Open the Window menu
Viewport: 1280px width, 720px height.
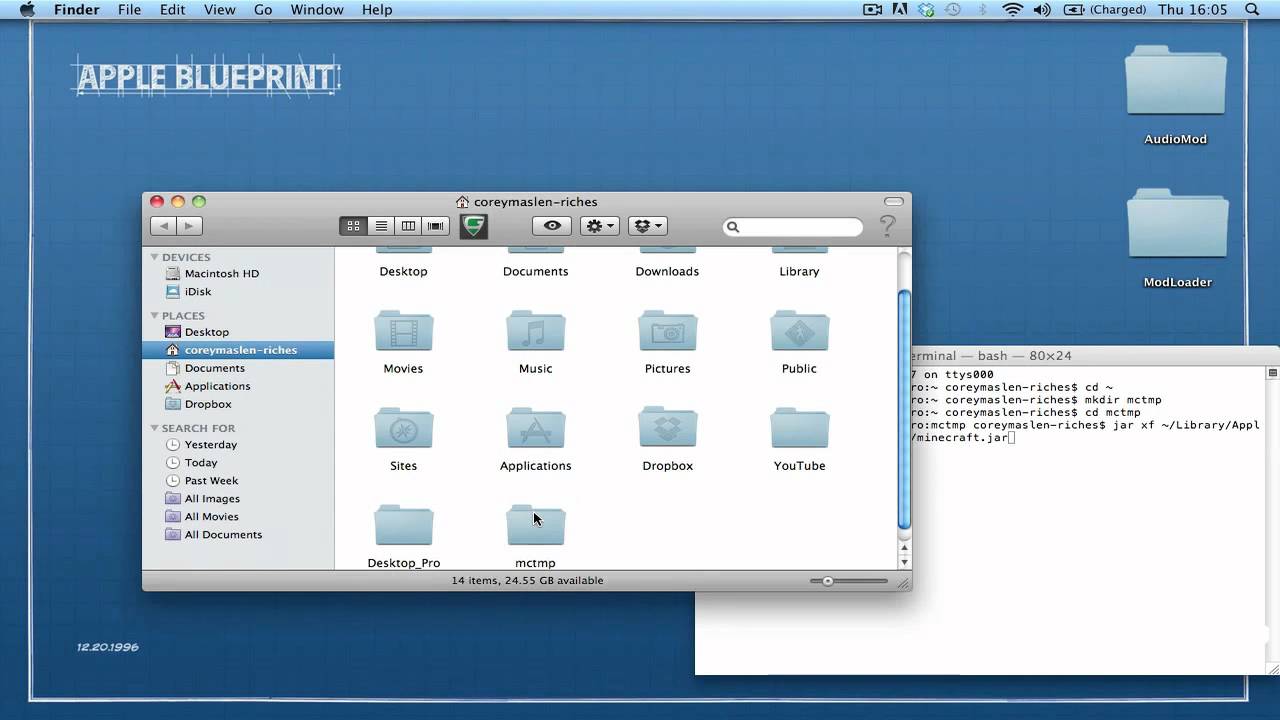[316, 10]
